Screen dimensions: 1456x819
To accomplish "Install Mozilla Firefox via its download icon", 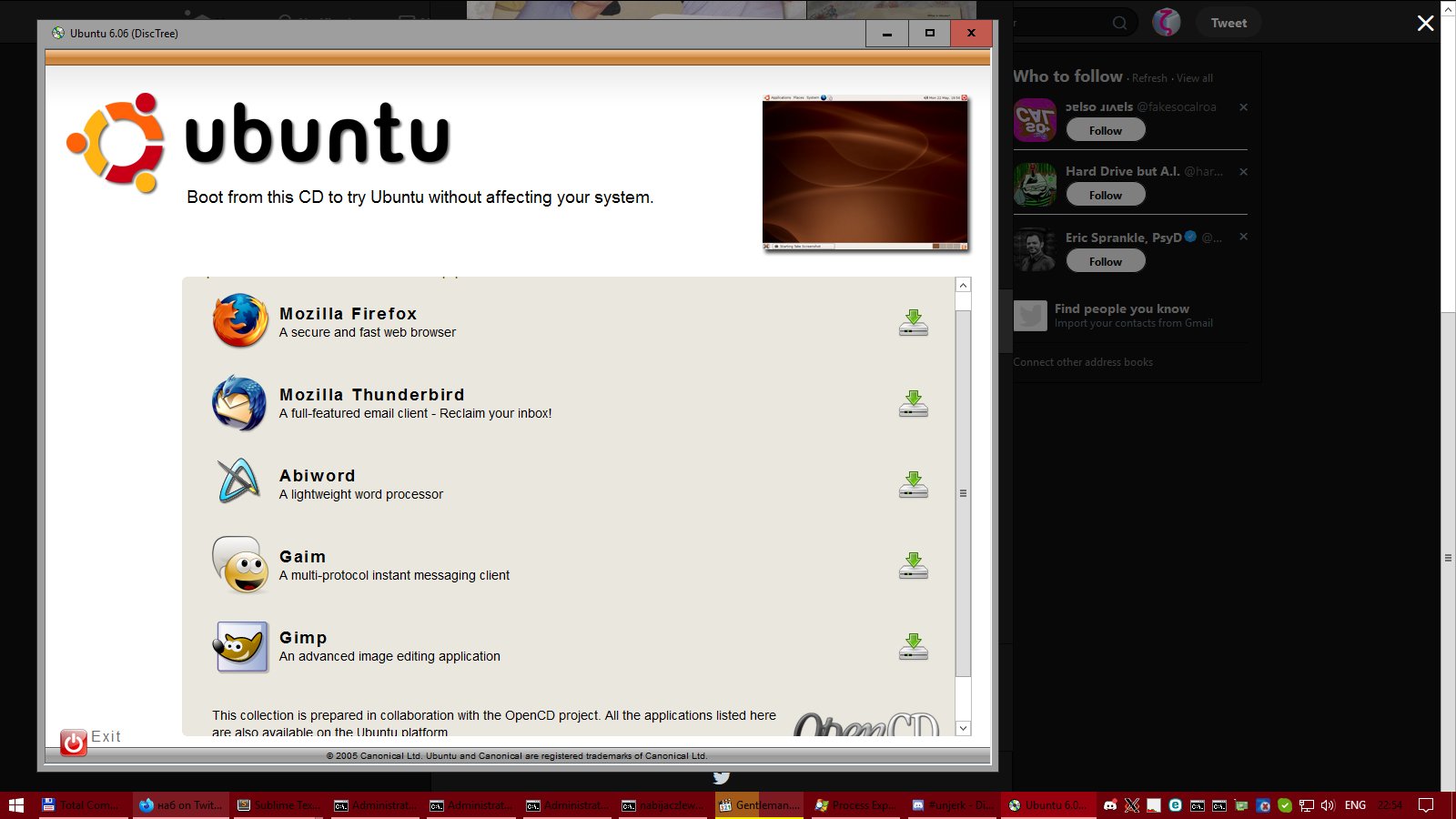I will pos(913,323).
